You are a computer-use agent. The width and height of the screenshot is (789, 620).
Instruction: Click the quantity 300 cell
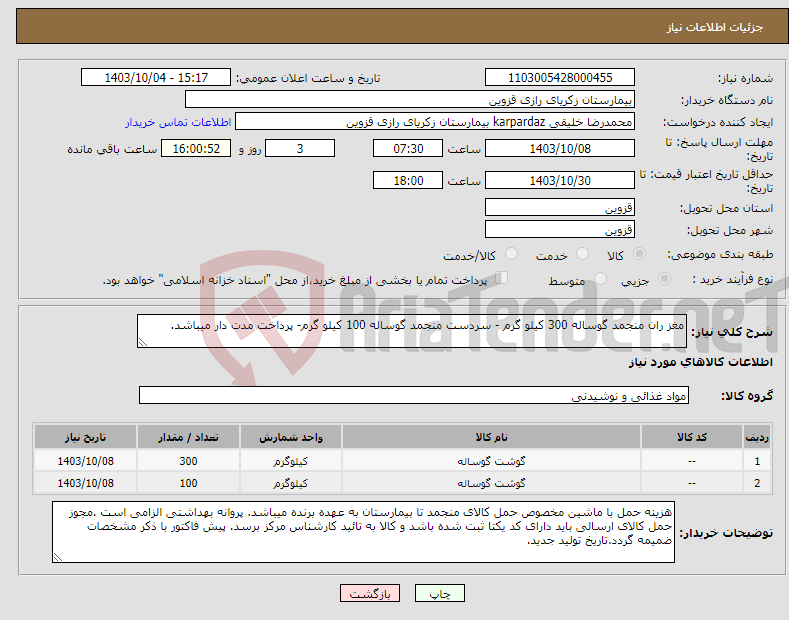coord(188,461)
